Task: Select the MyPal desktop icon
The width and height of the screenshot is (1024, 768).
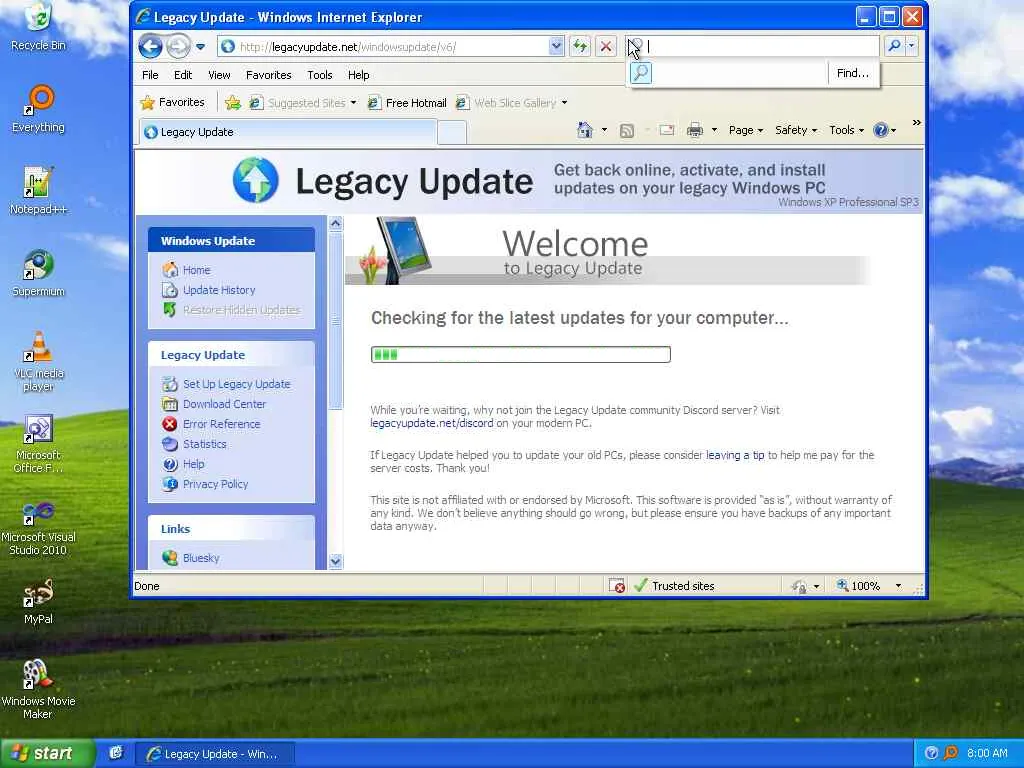Action: pyautogui.click(x=39, y=601)
